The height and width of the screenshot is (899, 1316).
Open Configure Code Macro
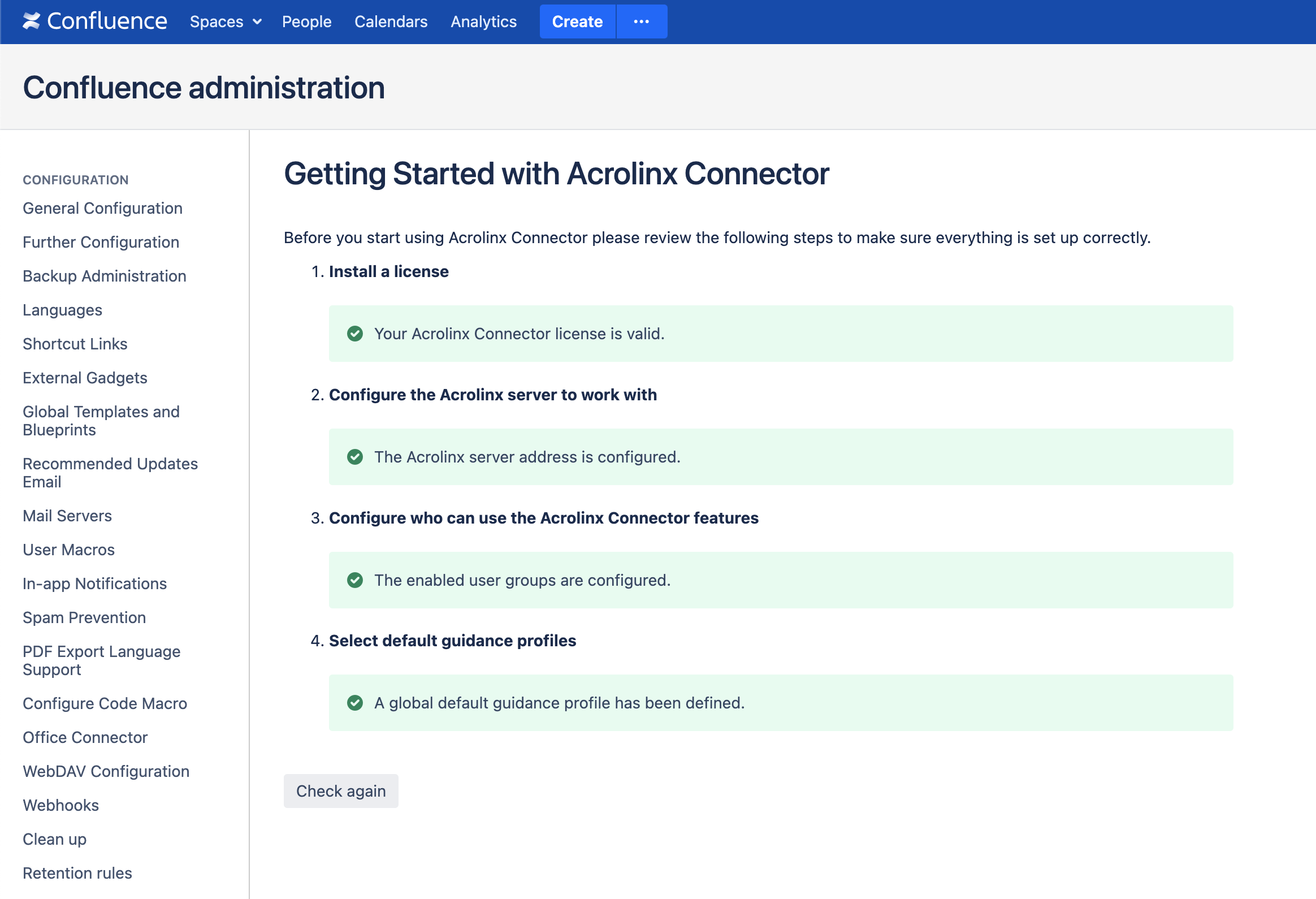tap(105, 703)
